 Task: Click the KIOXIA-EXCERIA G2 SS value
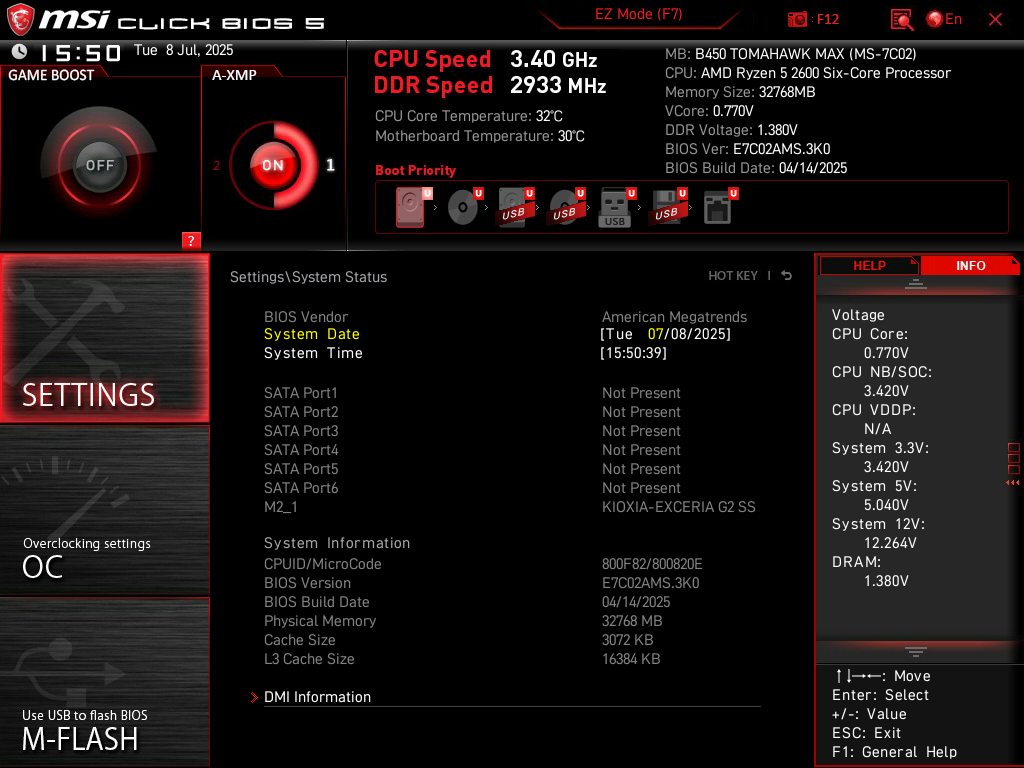(679, 507)
